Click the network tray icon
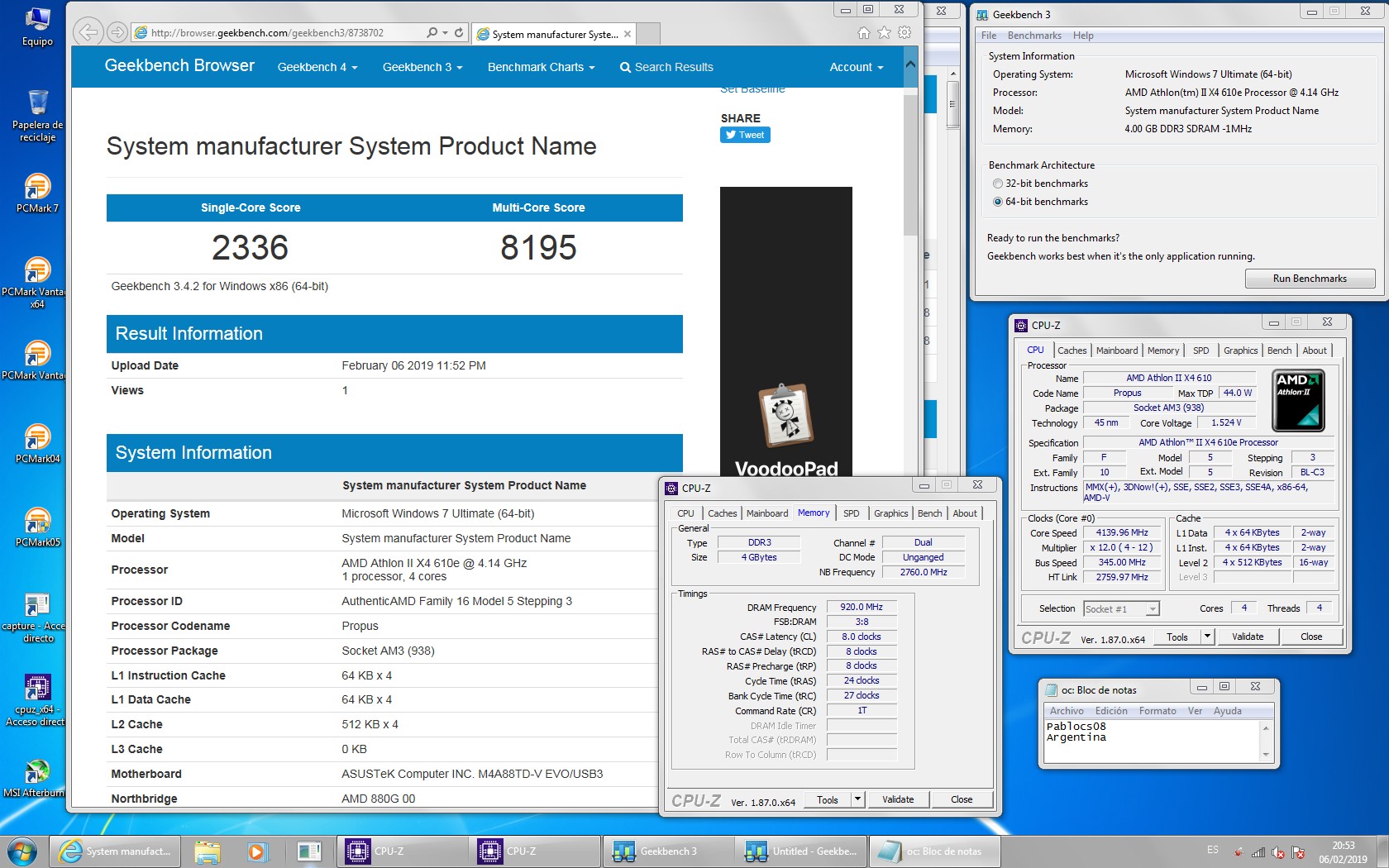This screenshot has width=1389, height=868. pyautogui.click(x=1258, y=851)
